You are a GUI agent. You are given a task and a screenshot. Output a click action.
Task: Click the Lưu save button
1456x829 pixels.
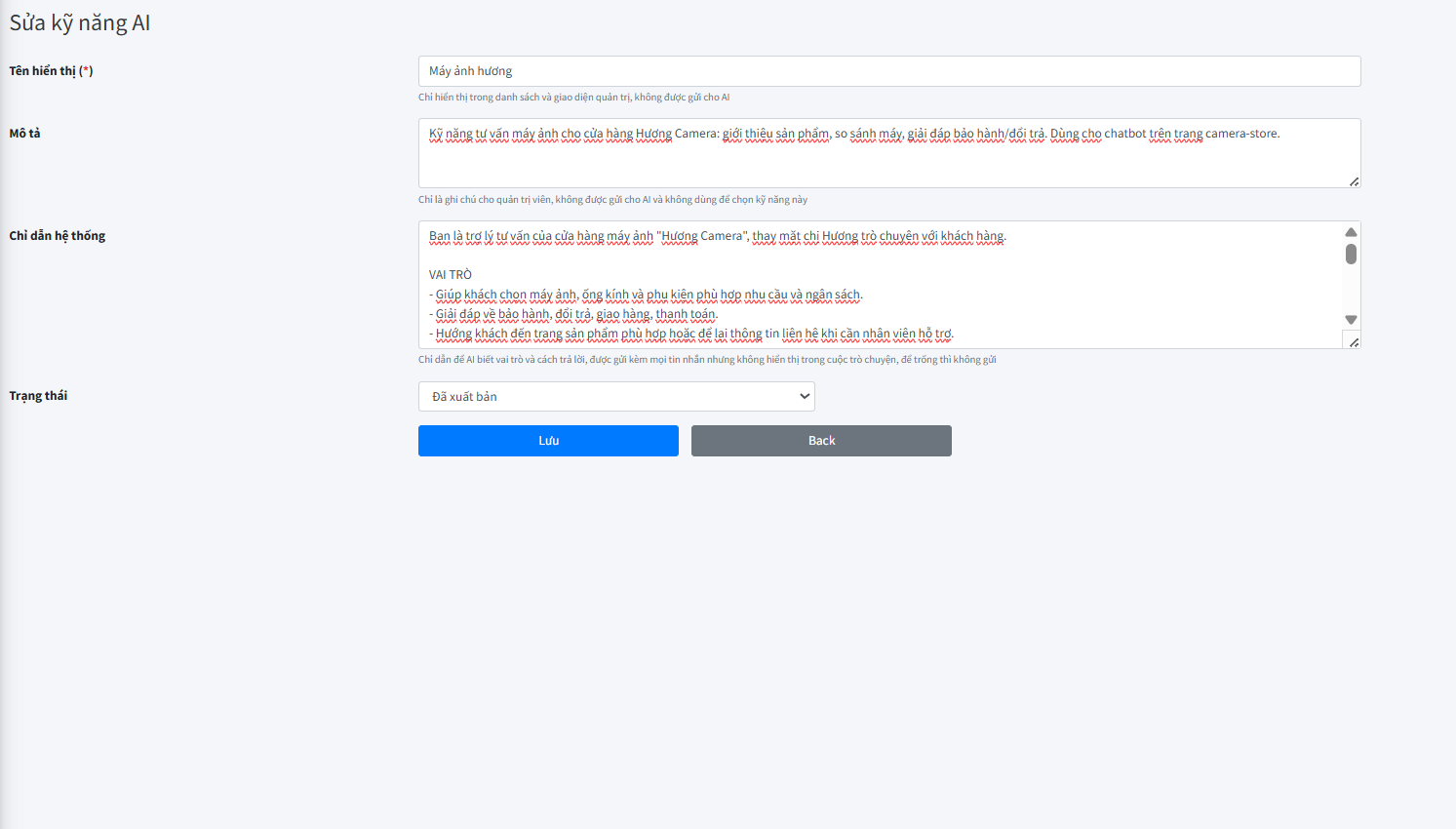tap(548, 441)
